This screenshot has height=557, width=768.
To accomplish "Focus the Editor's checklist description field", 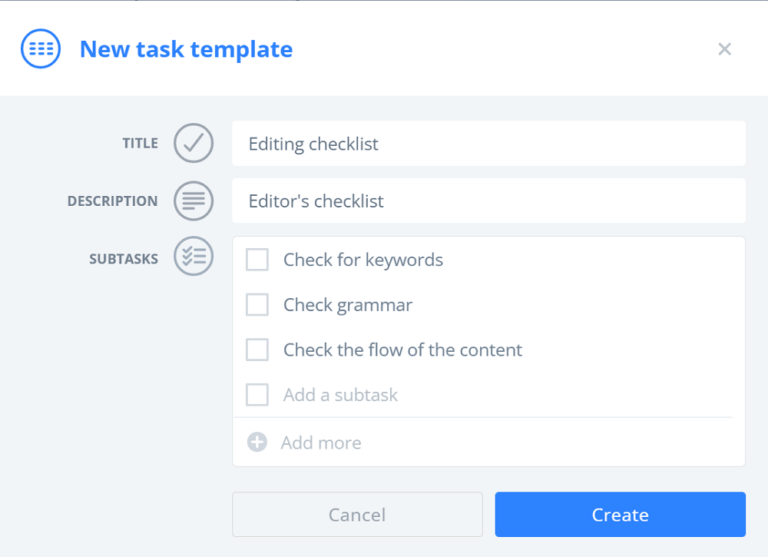I will [x=489, y=201].
